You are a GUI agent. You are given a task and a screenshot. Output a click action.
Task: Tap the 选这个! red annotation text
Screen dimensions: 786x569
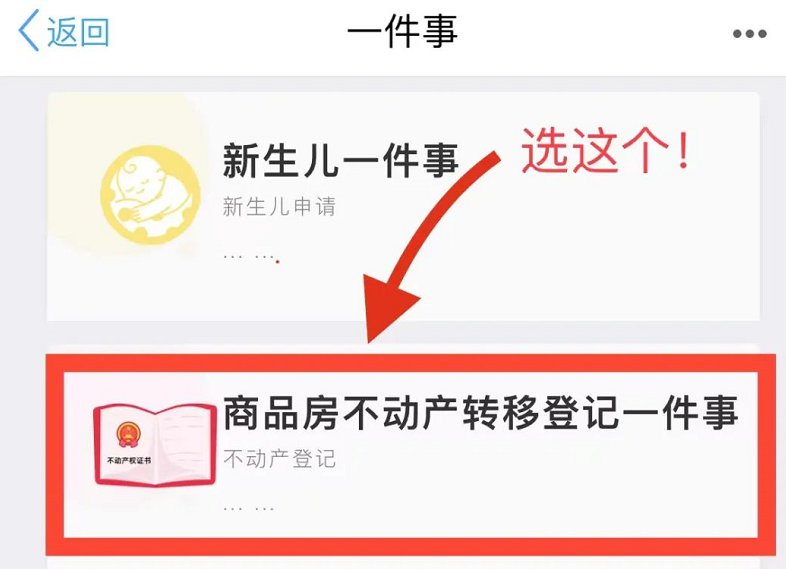tap(606, 150)
